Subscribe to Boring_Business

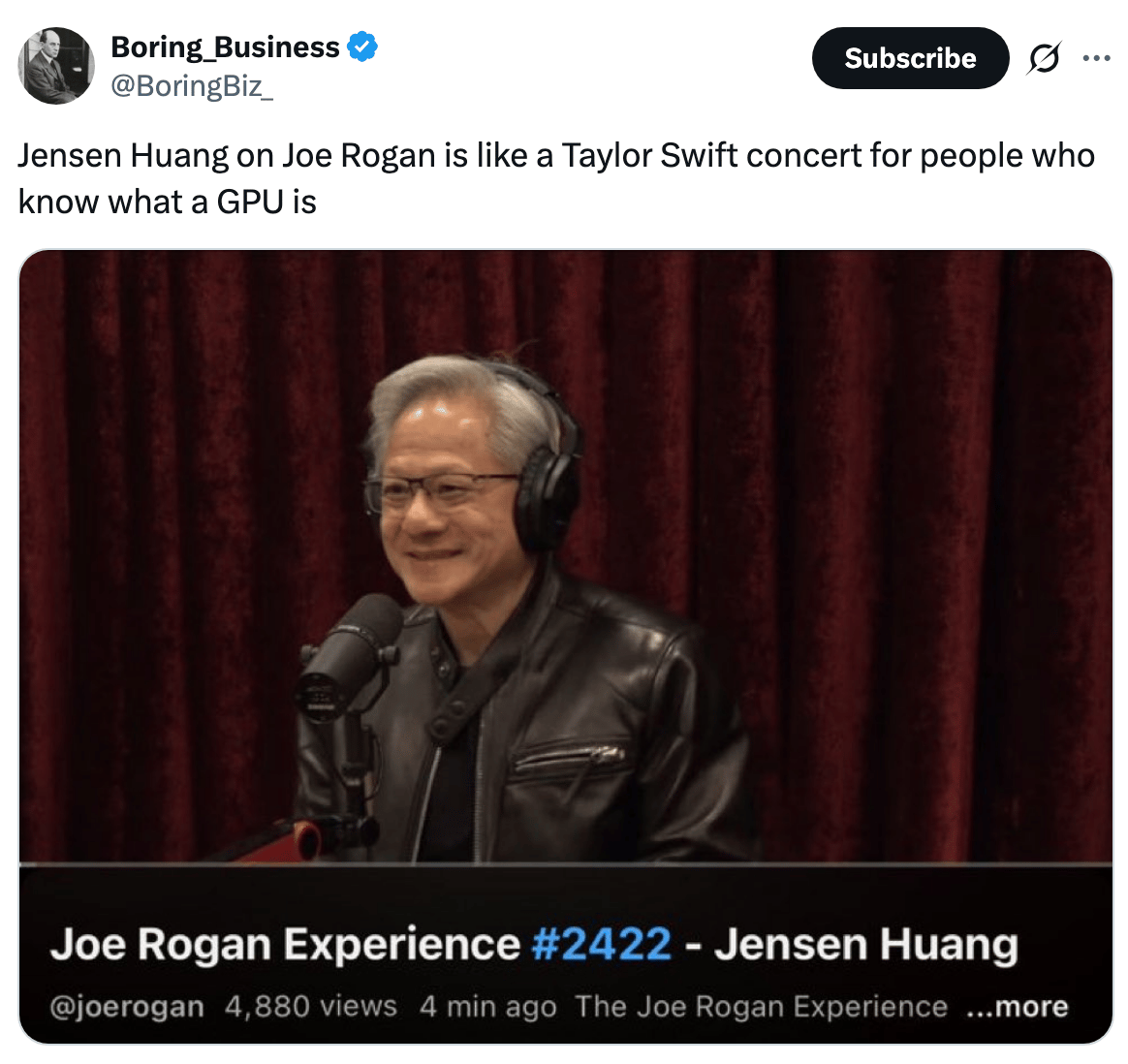[910, 58]
